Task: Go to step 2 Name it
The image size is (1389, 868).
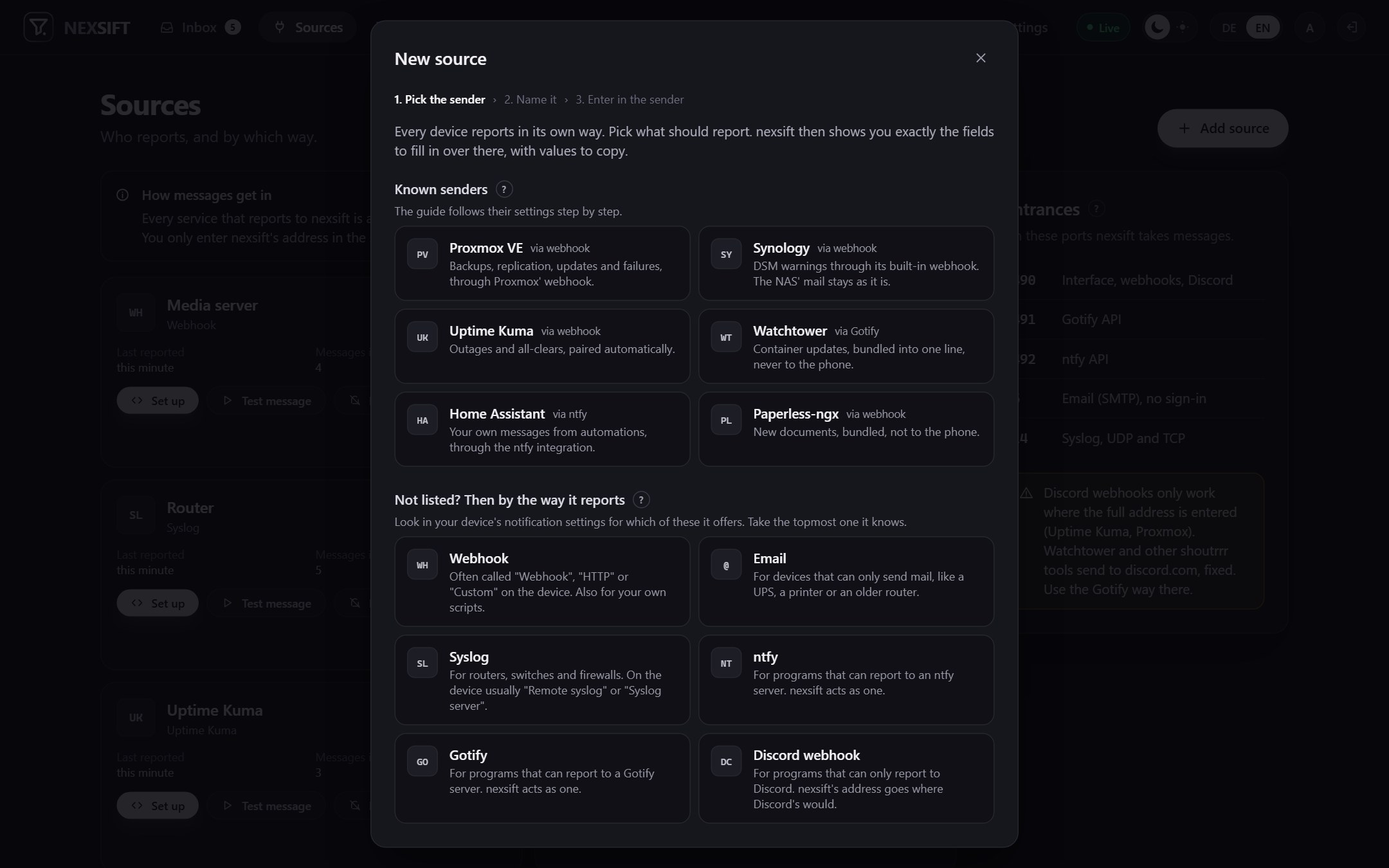Action: [530, 100]
